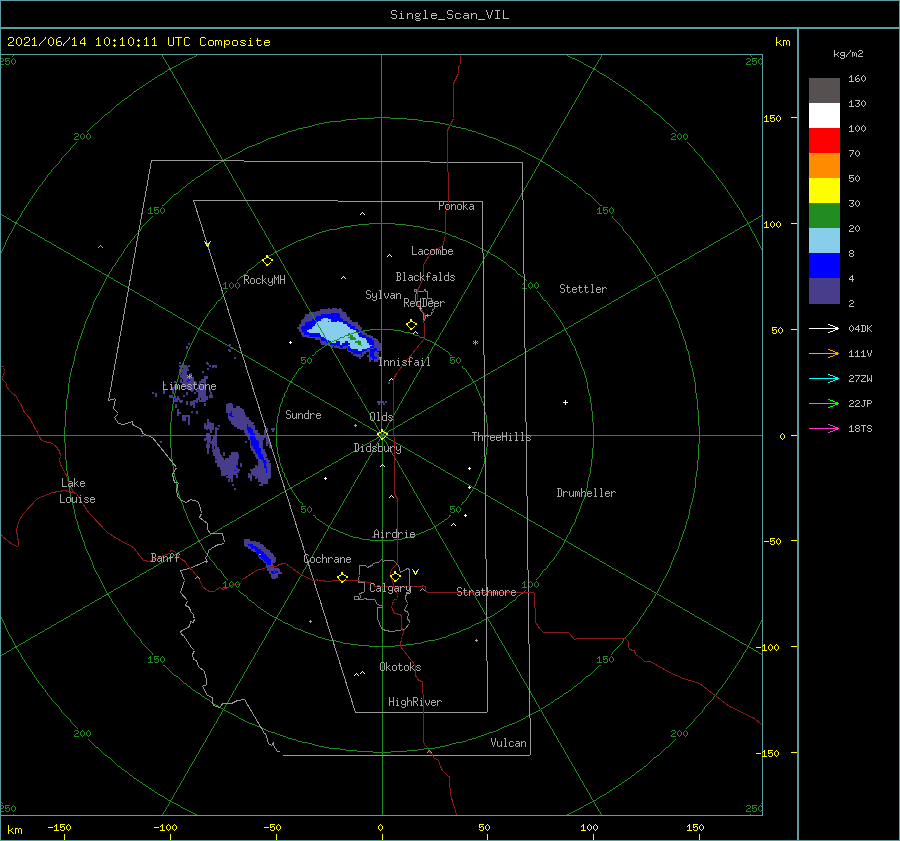Click the white 04DK arrow icon
The width and height of the screenshot is (900, 841).
point(824,328)
